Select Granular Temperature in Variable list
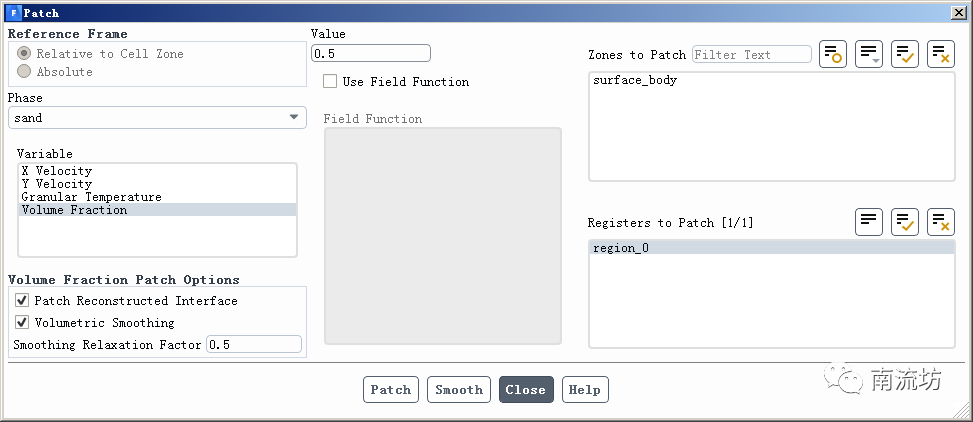Screen dimensions: 973x422 tap(91, 197)
